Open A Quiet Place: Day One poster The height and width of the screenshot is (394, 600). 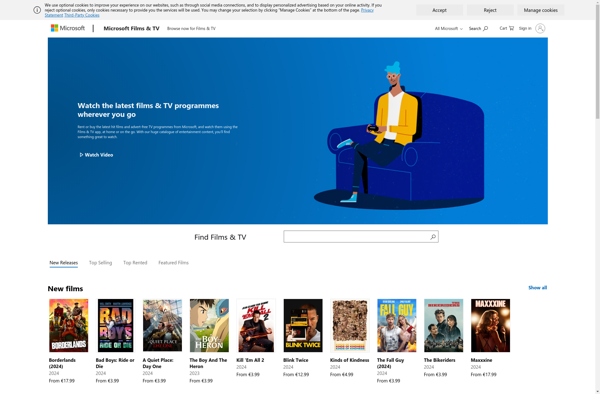[x=162, y=326]
